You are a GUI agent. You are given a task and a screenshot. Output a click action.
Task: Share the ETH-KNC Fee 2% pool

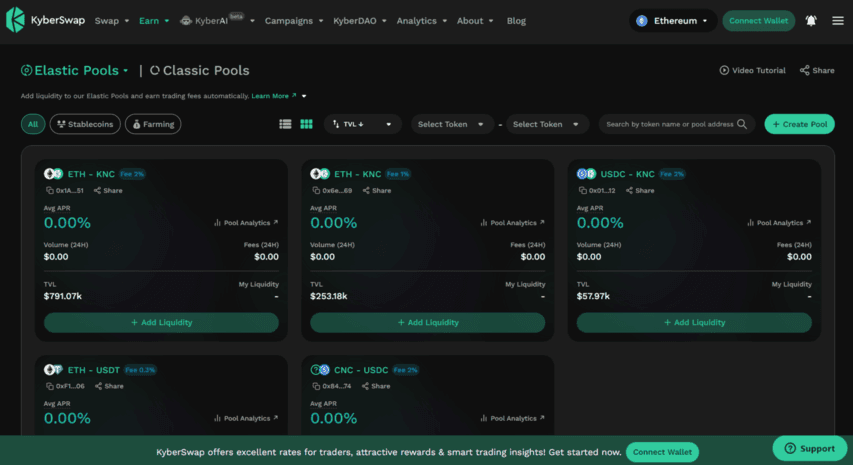pos(108,190)
